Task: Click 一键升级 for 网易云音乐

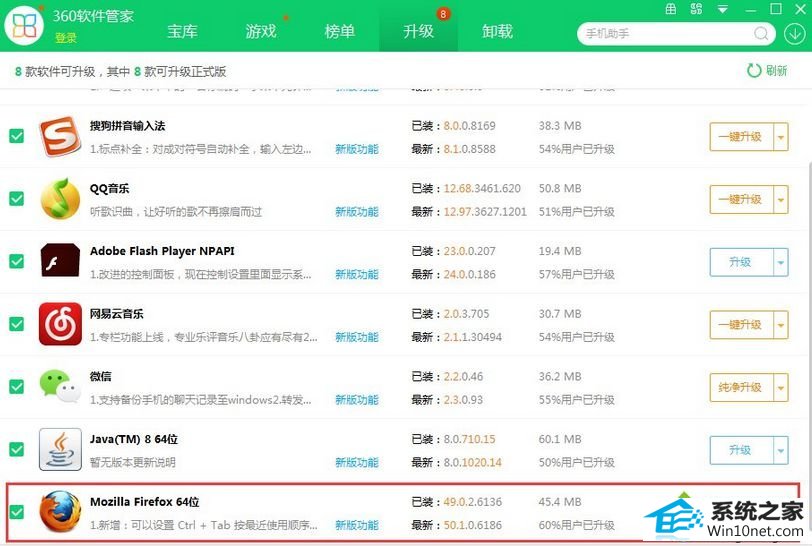Action: pyautogui.click(x=741, y=325)
